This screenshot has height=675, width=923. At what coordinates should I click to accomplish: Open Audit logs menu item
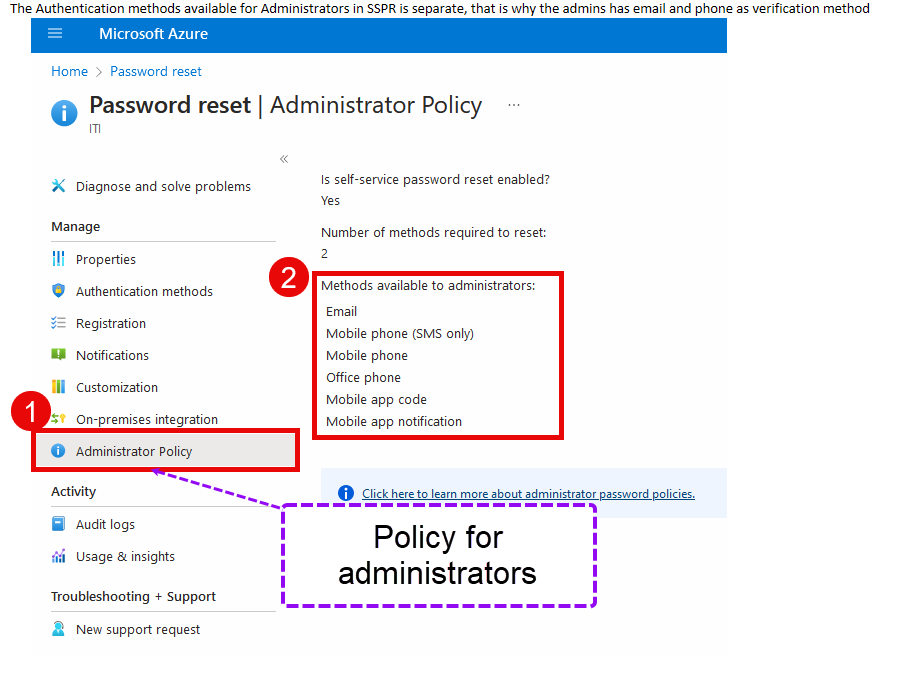point(105,524)
